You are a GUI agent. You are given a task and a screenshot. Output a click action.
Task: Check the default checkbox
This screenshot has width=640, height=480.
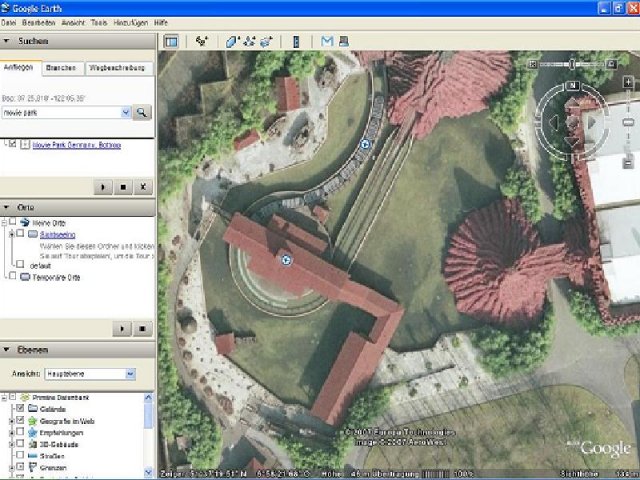coord(20,264)
